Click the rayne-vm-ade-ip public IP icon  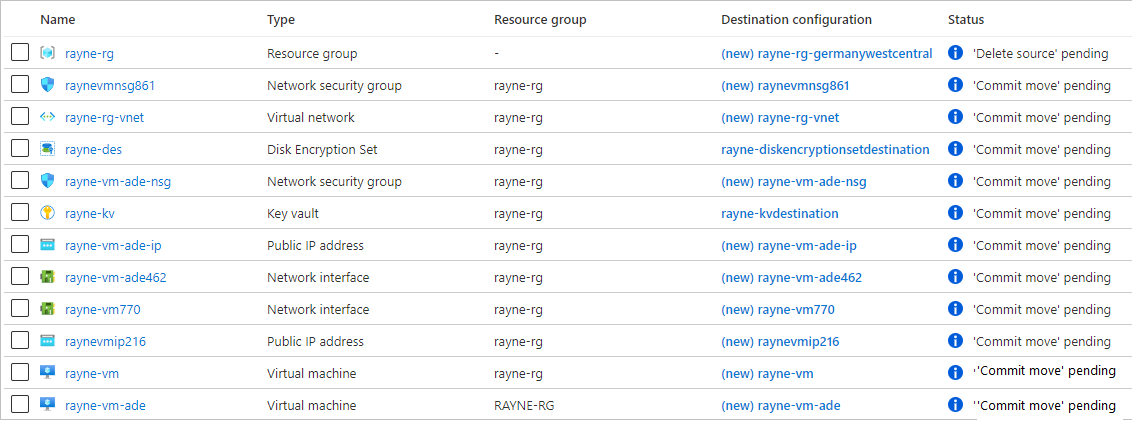point(48,245)
